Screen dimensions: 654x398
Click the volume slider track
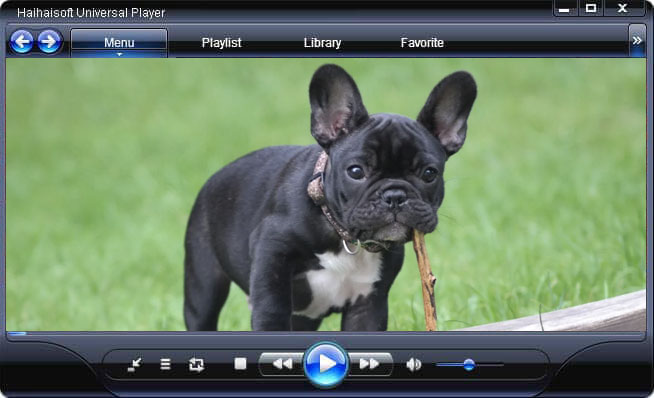tap(470, 365)
